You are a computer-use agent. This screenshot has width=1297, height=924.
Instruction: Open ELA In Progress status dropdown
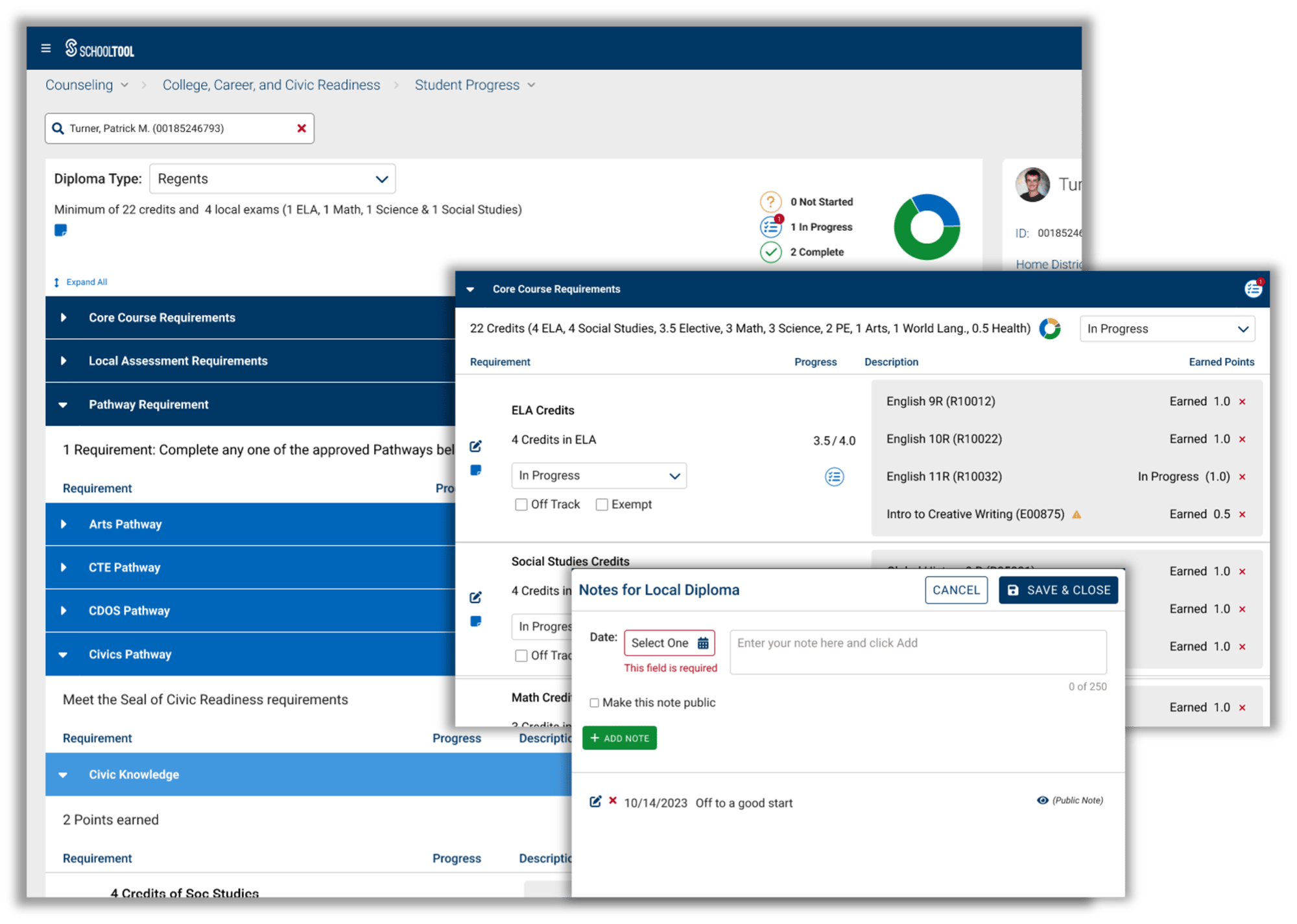(x=599, y=476)
